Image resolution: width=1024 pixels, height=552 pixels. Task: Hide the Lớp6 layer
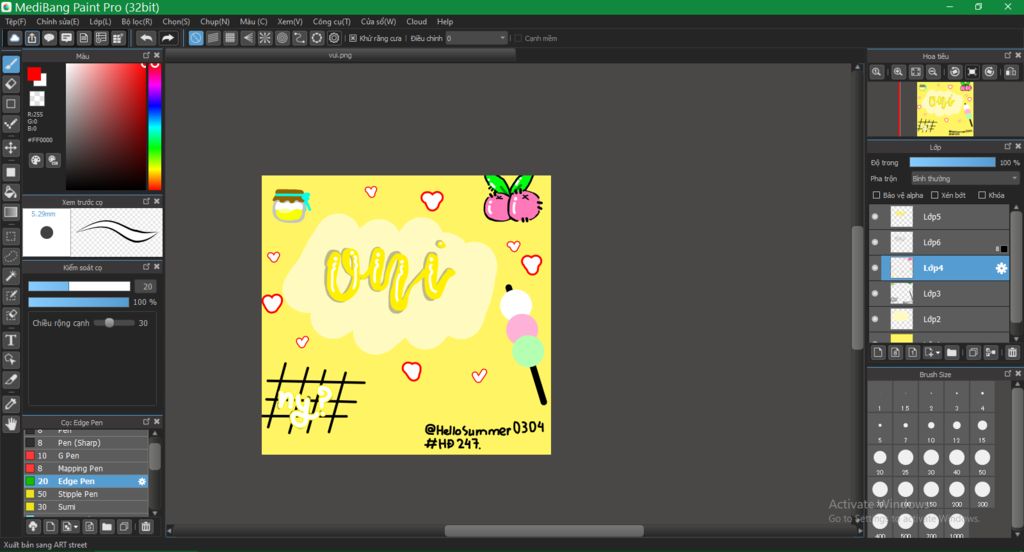pos(875,242)
